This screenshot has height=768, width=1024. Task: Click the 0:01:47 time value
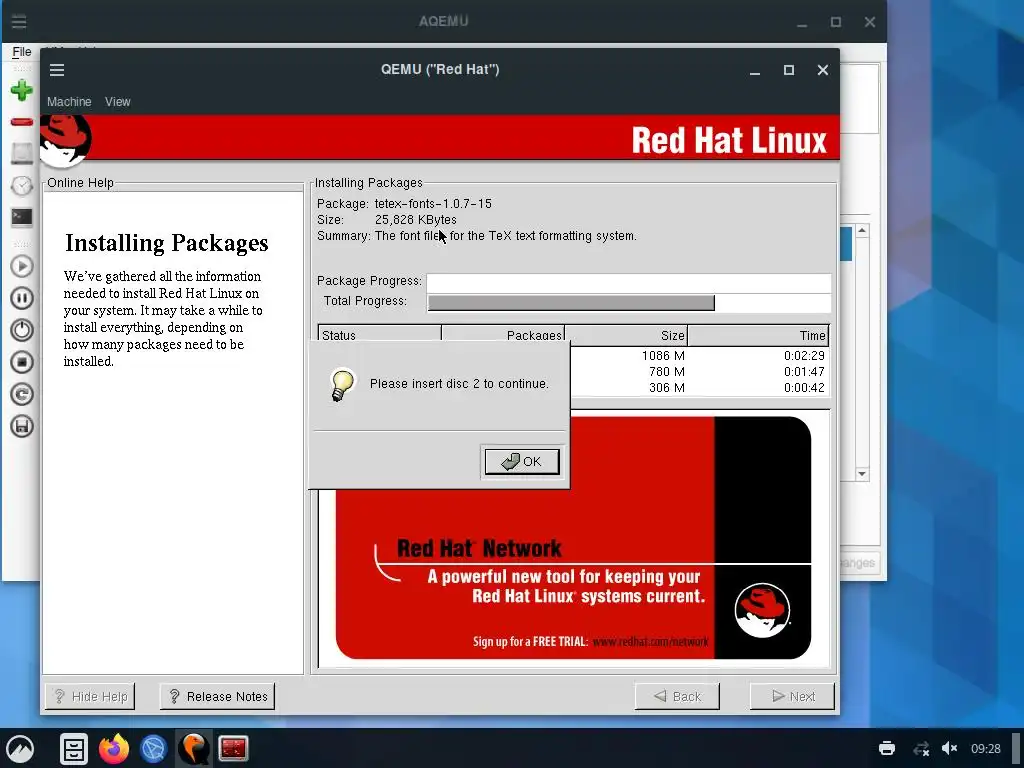(804, 372)
